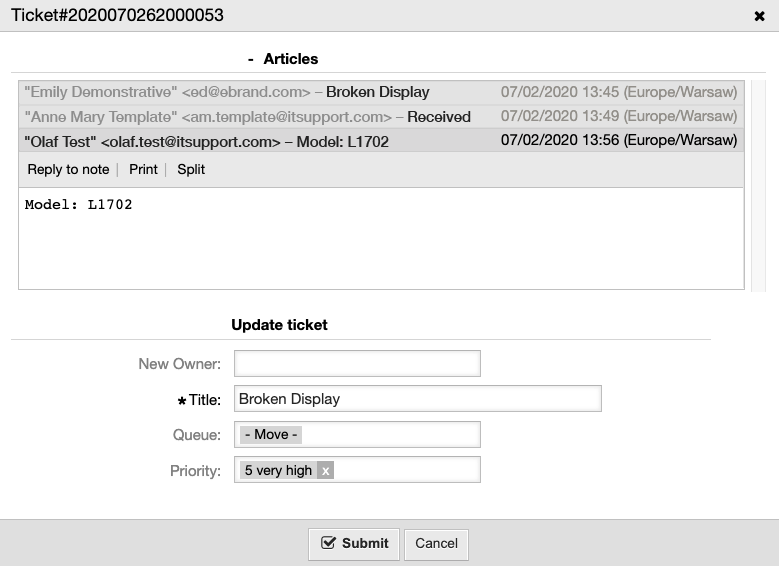Click the '- Move -' queue tag

point(271,435)
